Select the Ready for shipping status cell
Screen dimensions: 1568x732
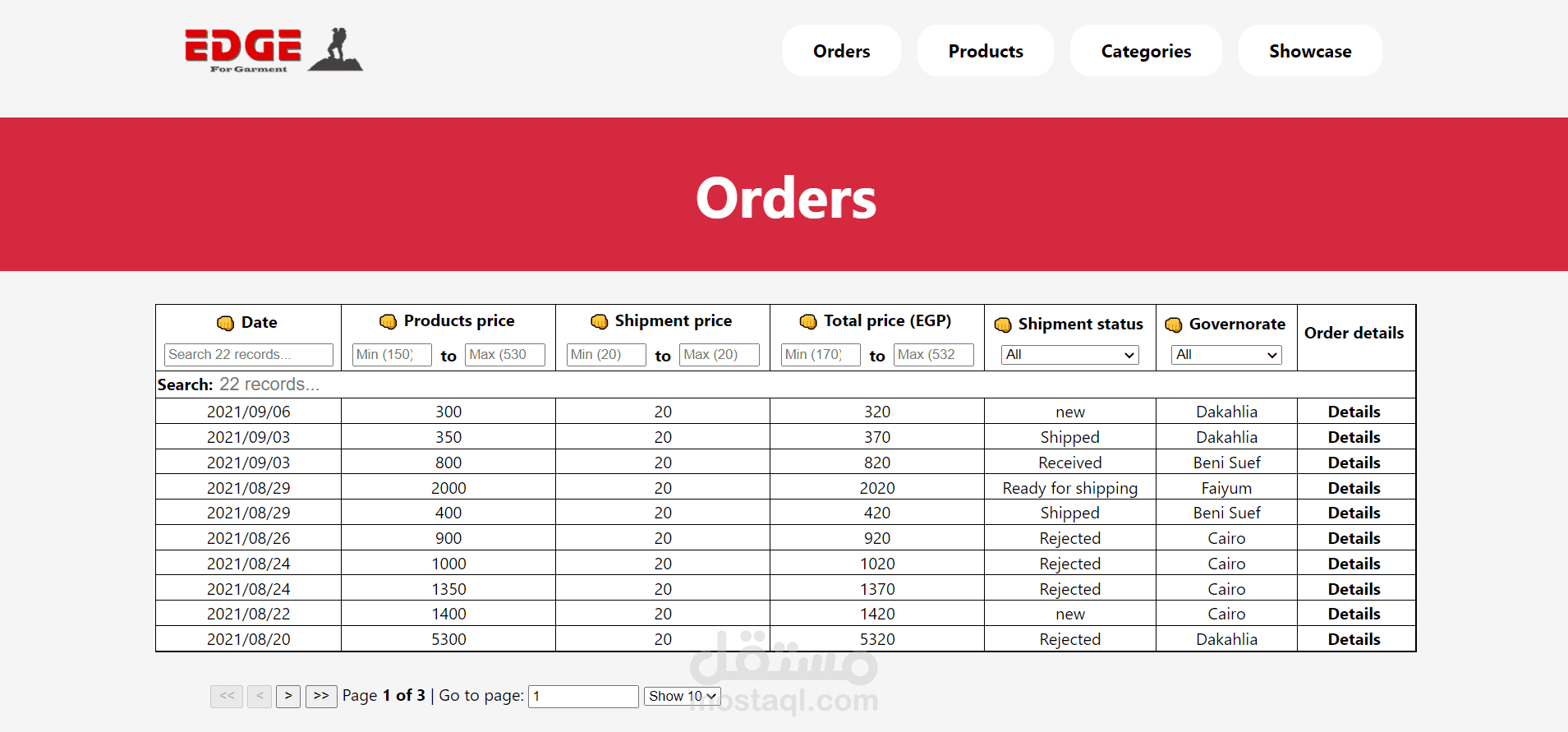(x=1069, y=488)
